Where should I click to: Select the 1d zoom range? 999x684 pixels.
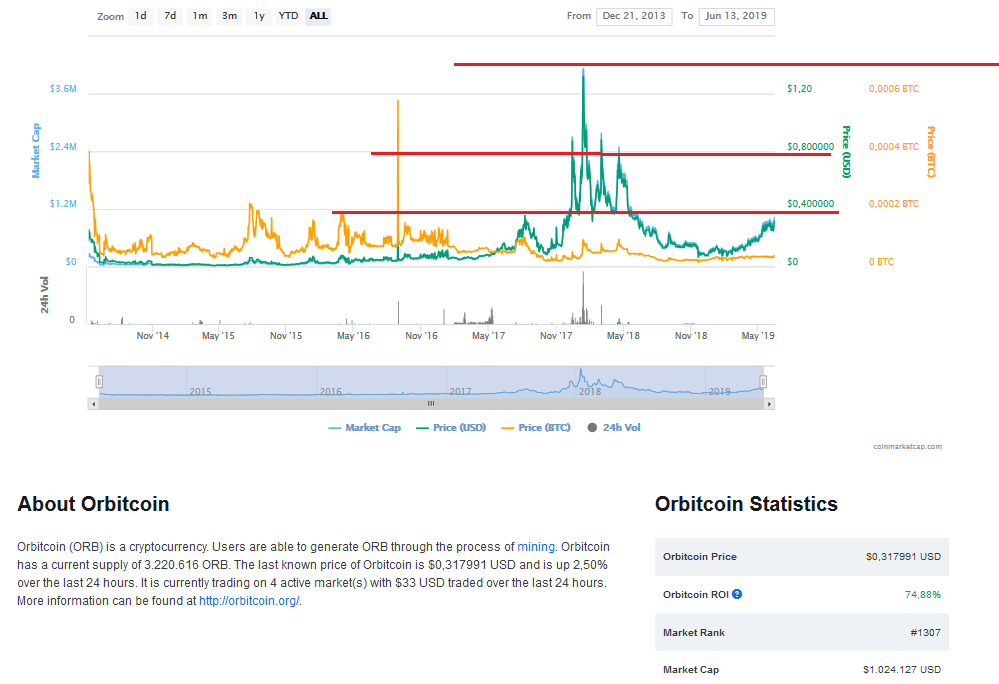pos(140,16)
